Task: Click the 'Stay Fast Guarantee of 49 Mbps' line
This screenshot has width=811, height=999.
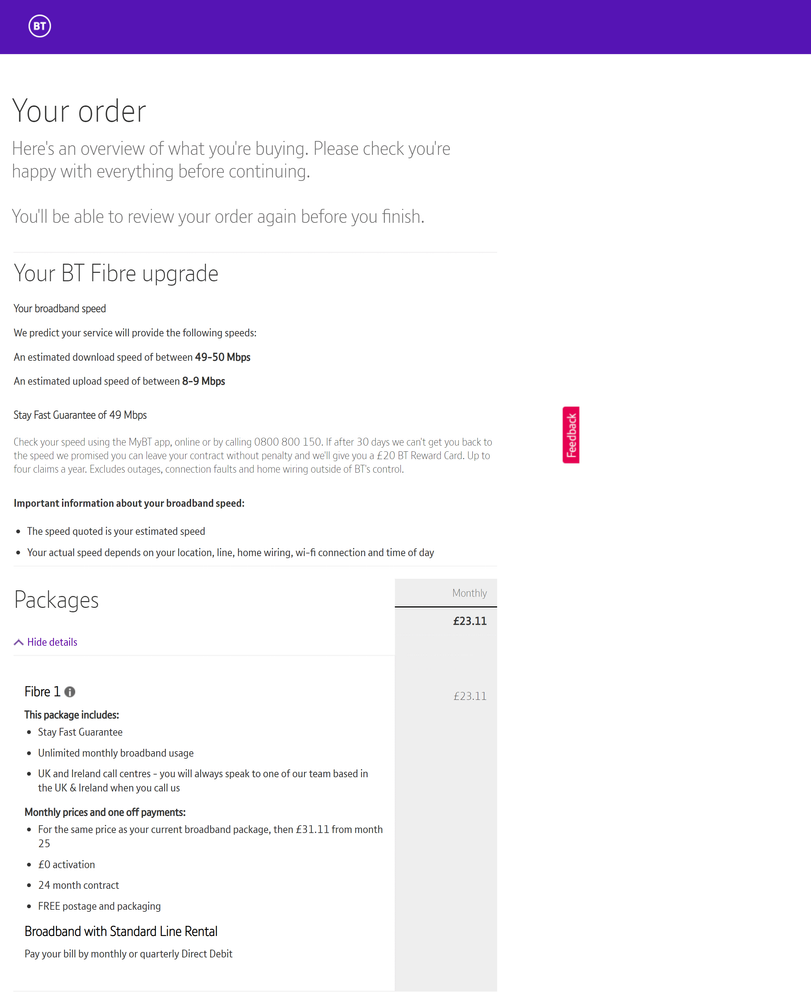Action: pos(80,415)
